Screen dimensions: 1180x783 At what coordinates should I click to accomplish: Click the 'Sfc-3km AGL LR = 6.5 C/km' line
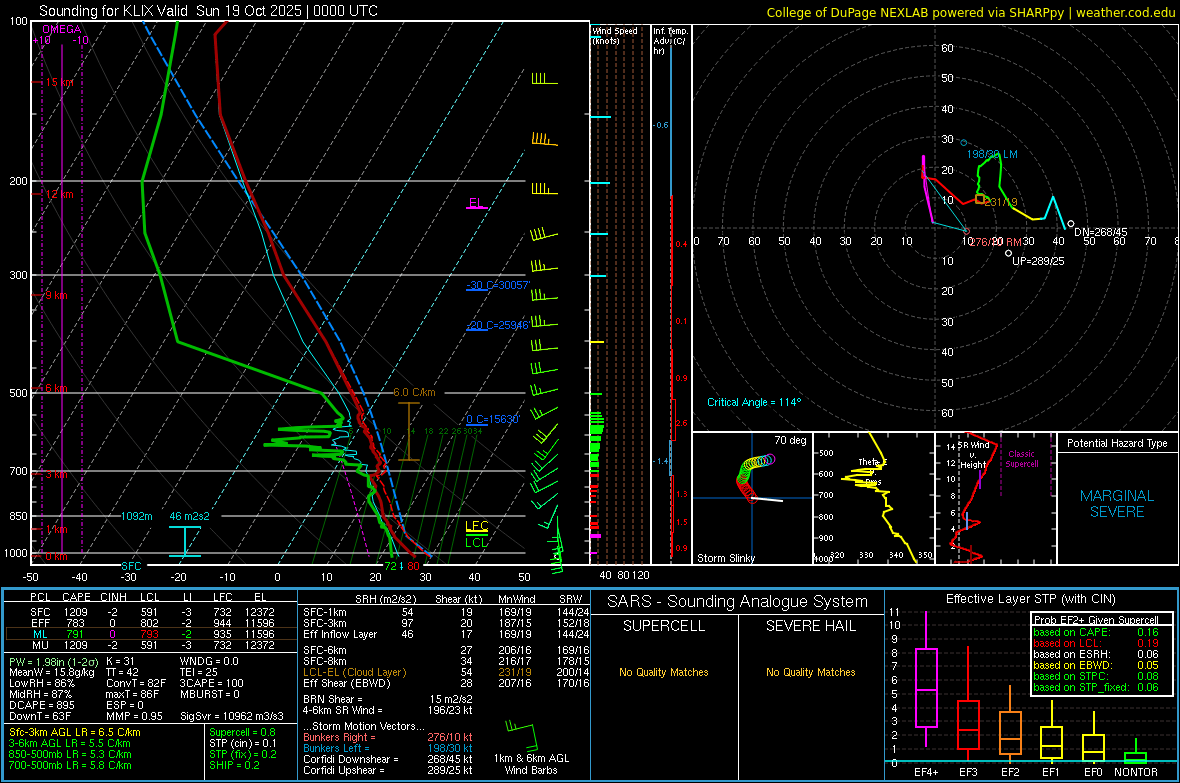(x=75, y=733)
